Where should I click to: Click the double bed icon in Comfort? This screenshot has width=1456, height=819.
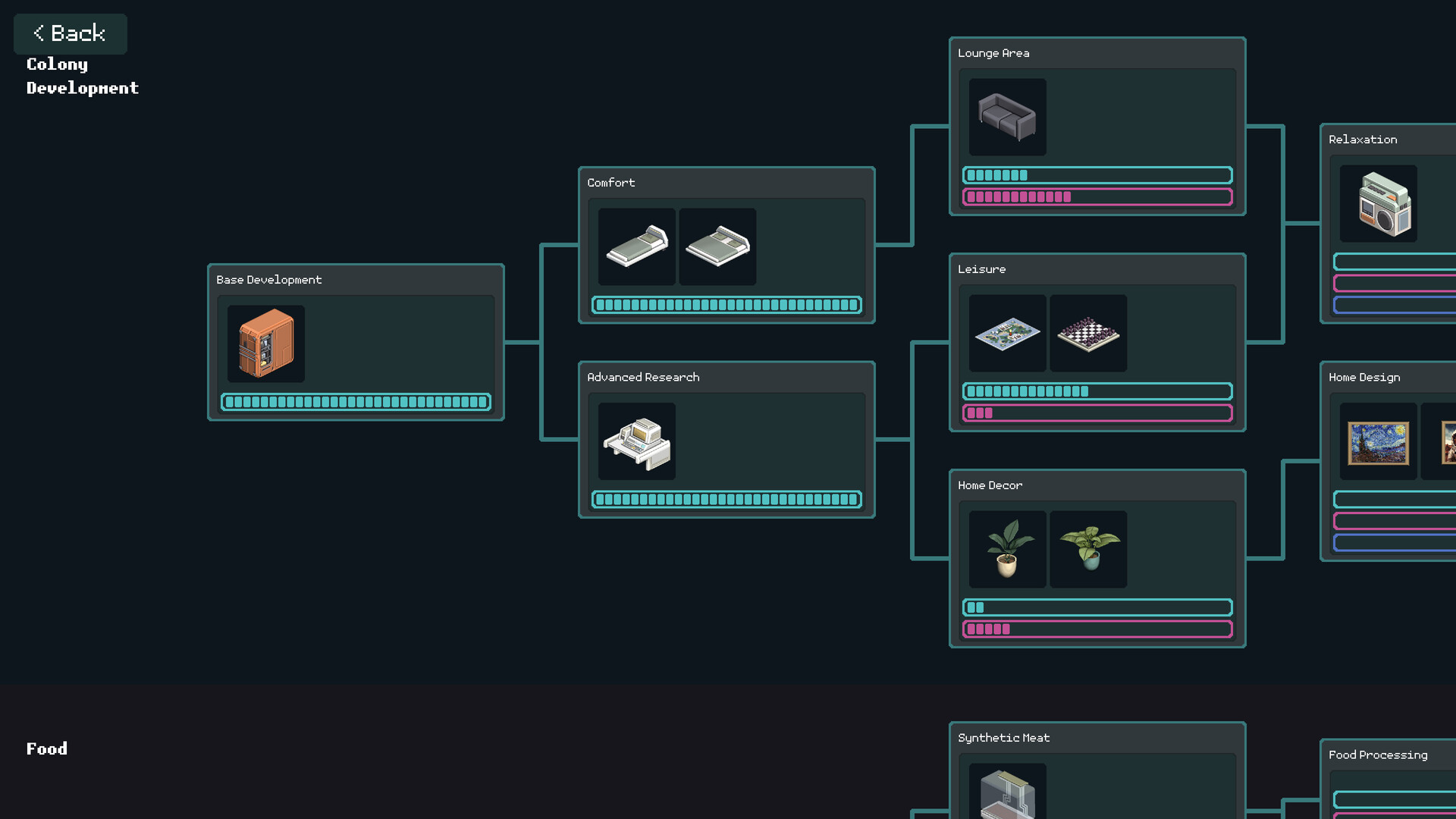(x=717, y=246)
